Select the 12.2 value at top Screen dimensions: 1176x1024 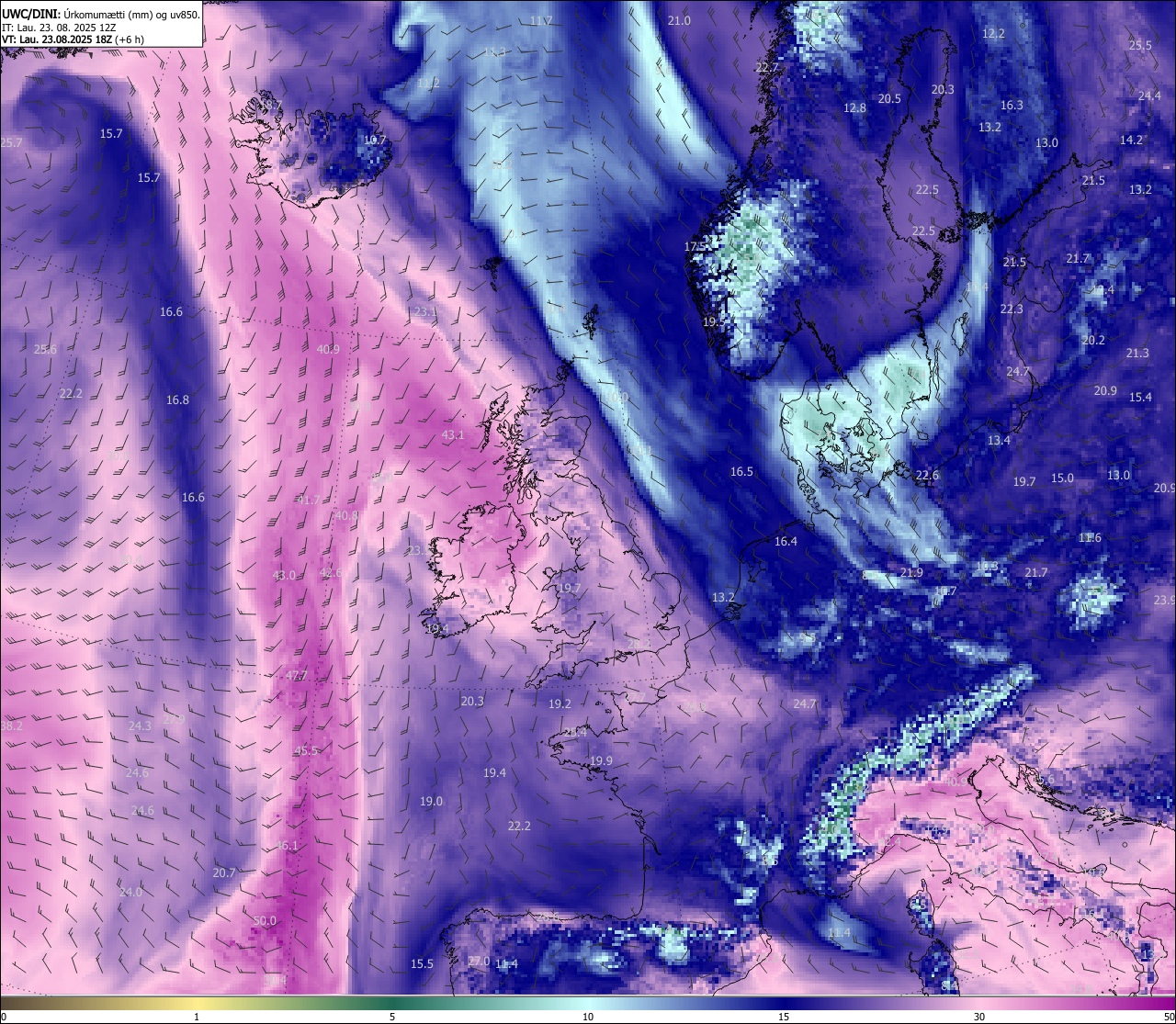tap(993, 33)
